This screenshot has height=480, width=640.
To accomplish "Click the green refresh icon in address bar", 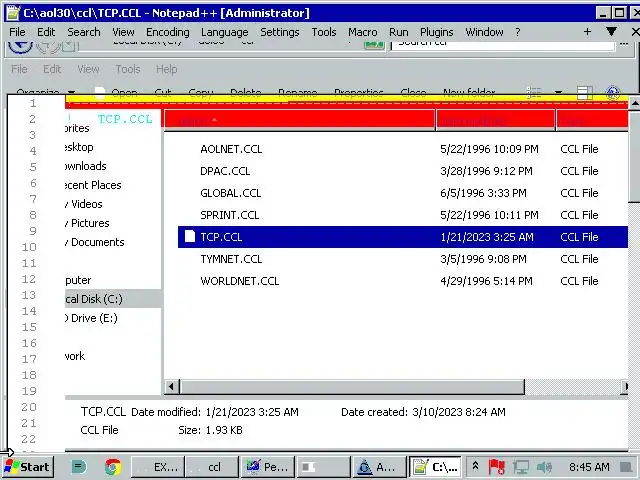I will click(374, 45).
